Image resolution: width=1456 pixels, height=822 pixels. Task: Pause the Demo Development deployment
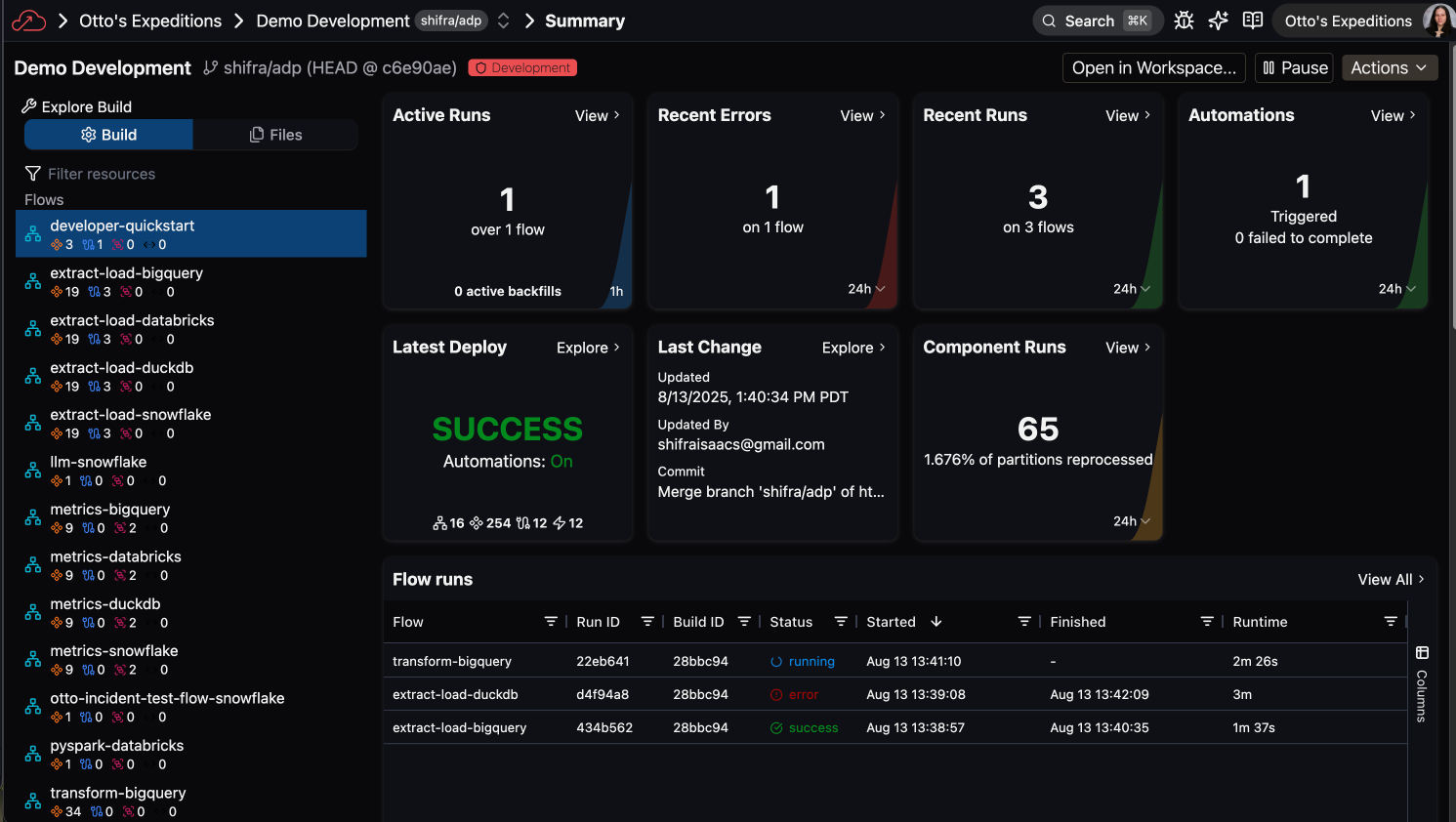(x=1294, y=67)
